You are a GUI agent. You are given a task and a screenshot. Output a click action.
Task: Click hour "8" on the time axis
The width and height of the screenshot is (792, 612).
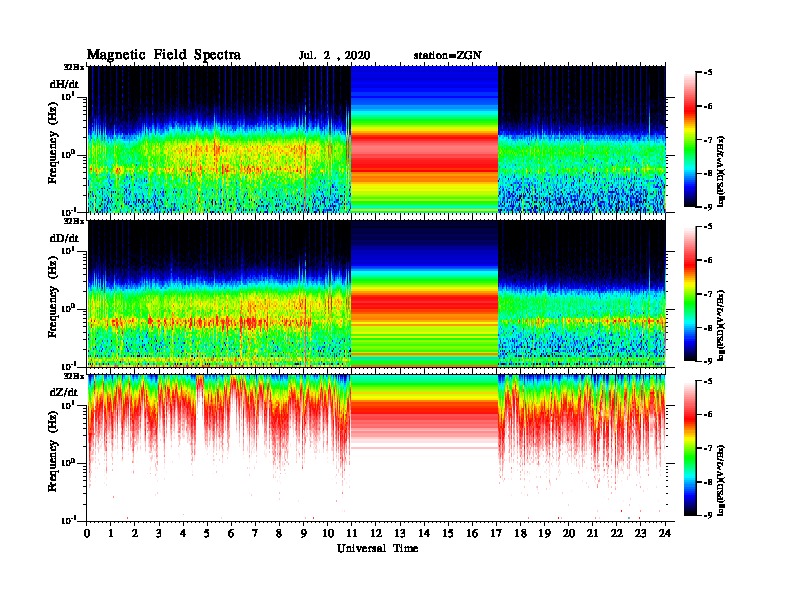point(279,533)
